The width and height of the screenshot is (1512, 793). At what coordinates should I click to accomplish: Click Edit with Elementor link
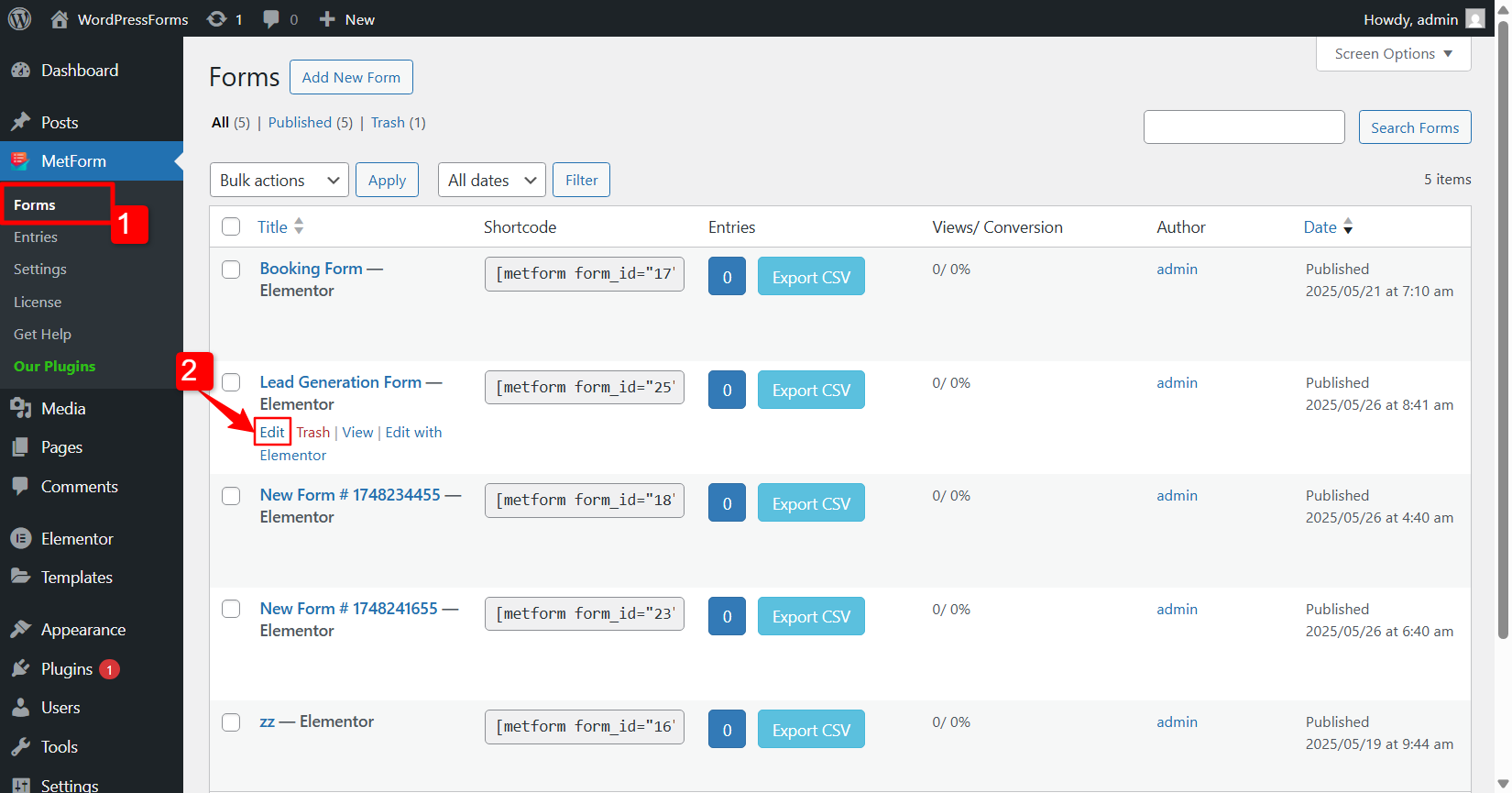point(351,444)
